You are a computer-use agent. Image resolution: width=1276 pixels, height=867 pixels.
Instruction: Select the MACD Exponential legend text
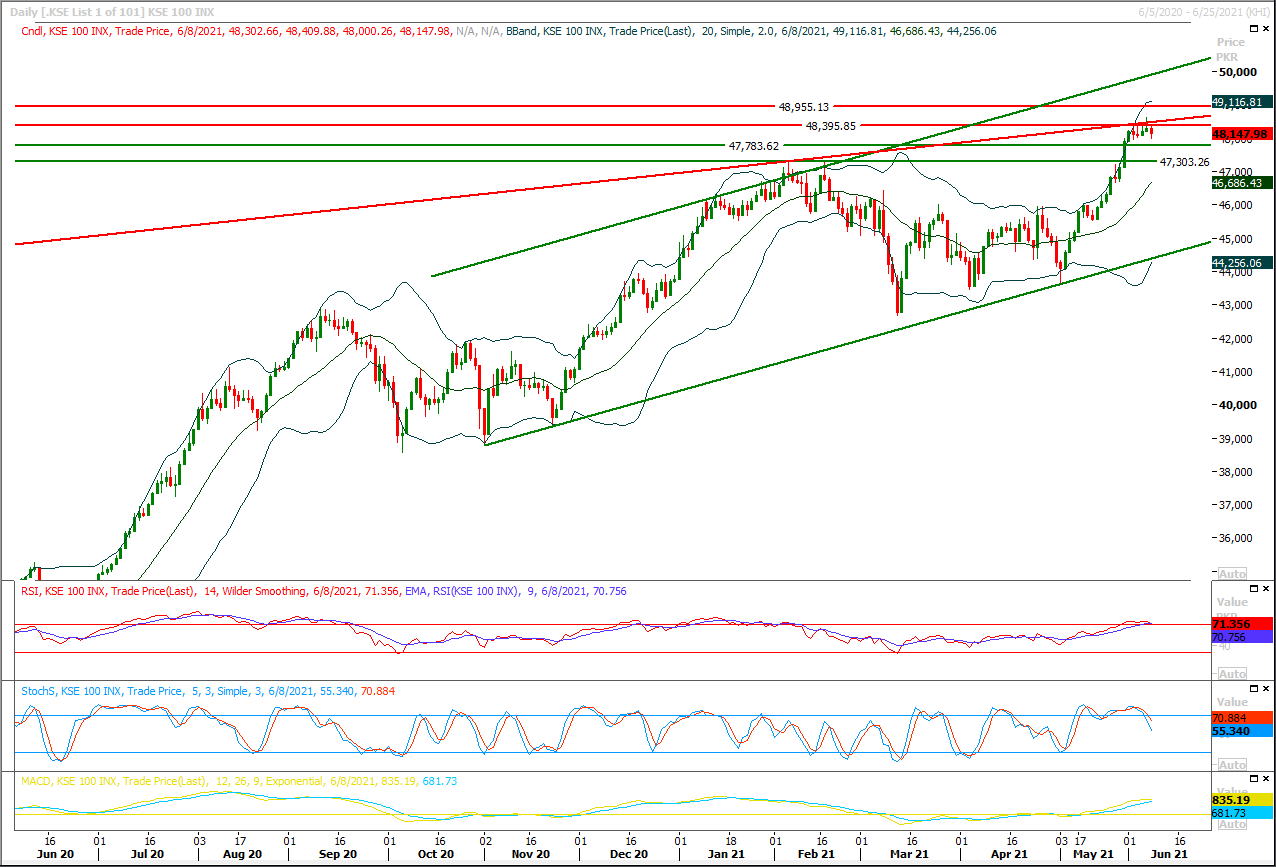[239, 781]
